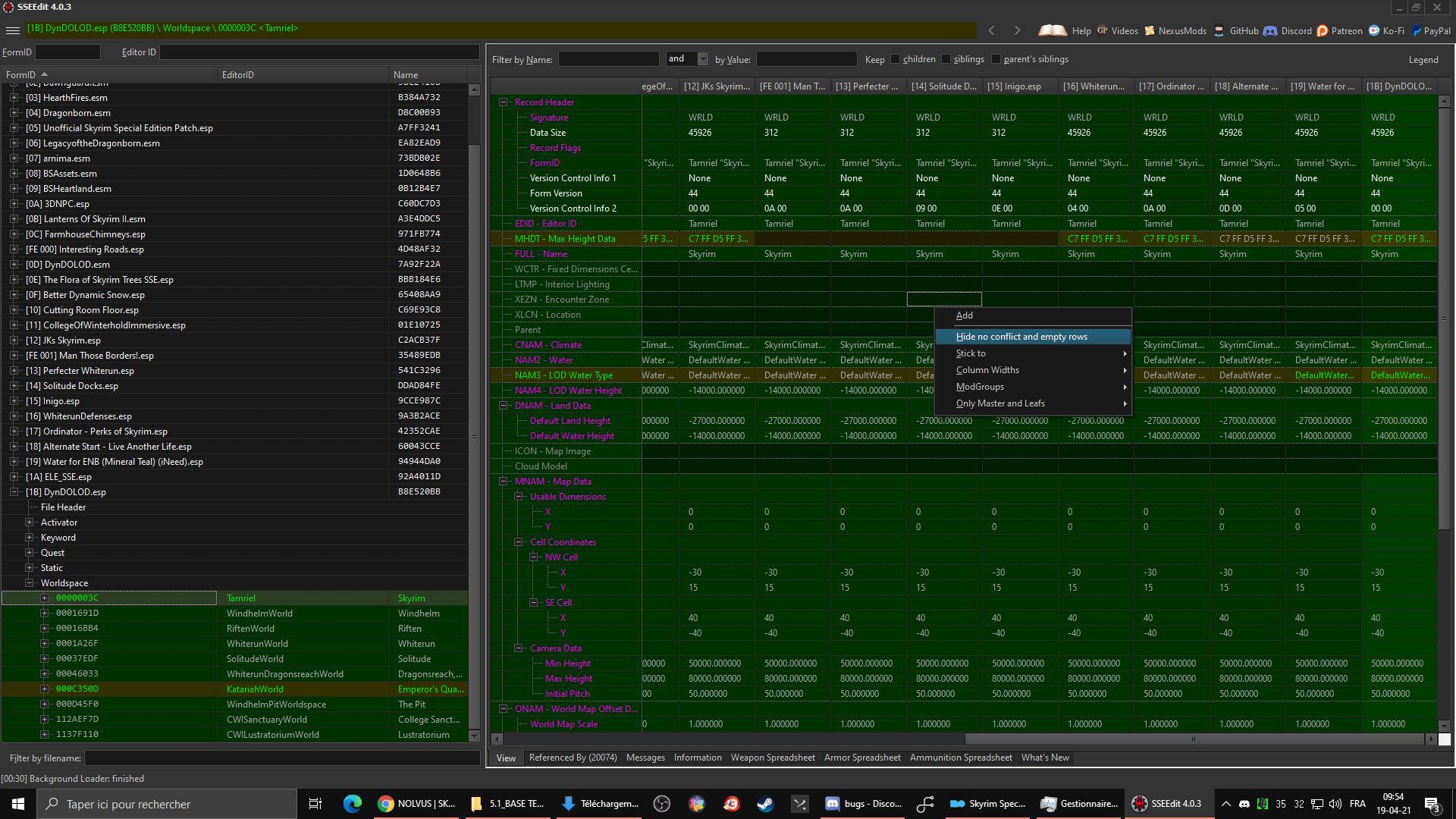
Task: Click the Filter by Name field
Action: tap(608, 59)
